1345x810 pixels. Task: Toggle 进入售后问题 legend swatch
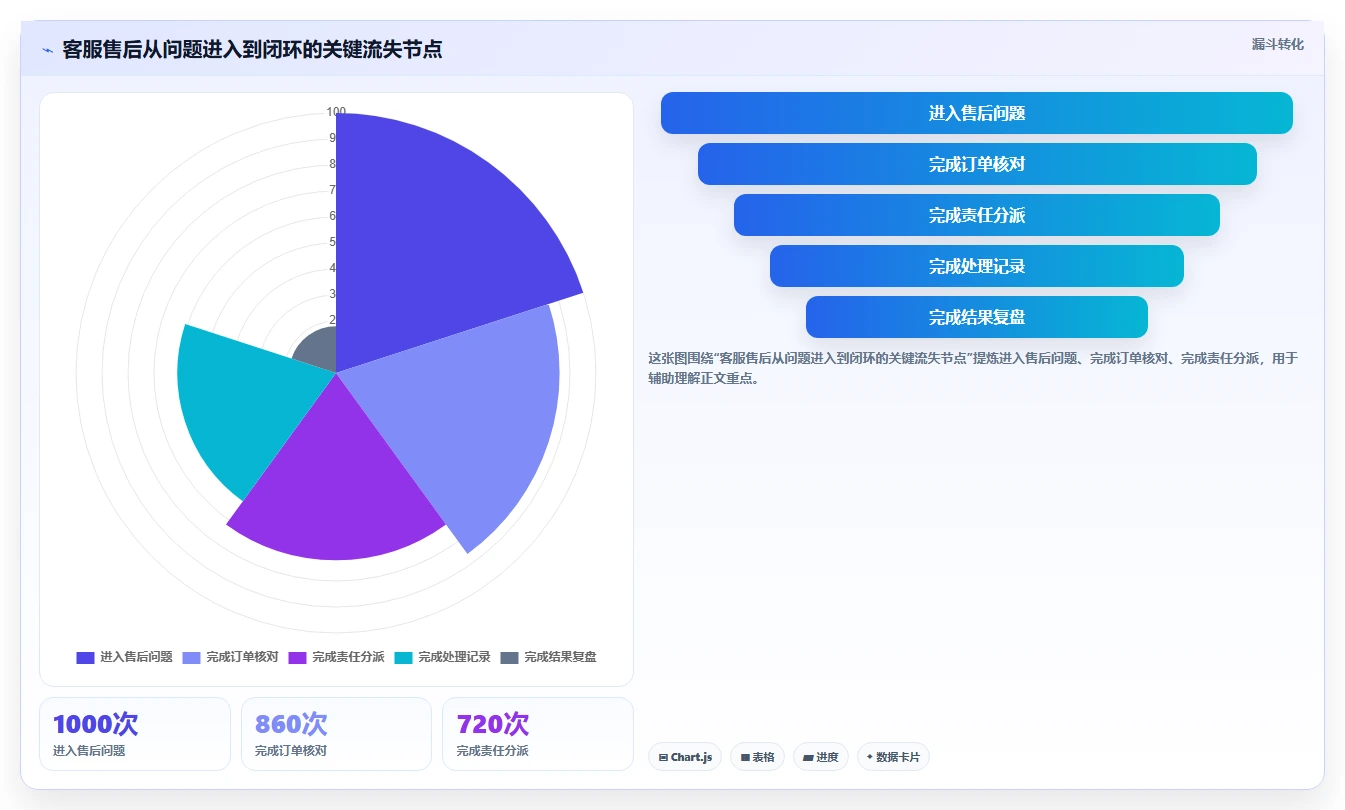point(85,657)
